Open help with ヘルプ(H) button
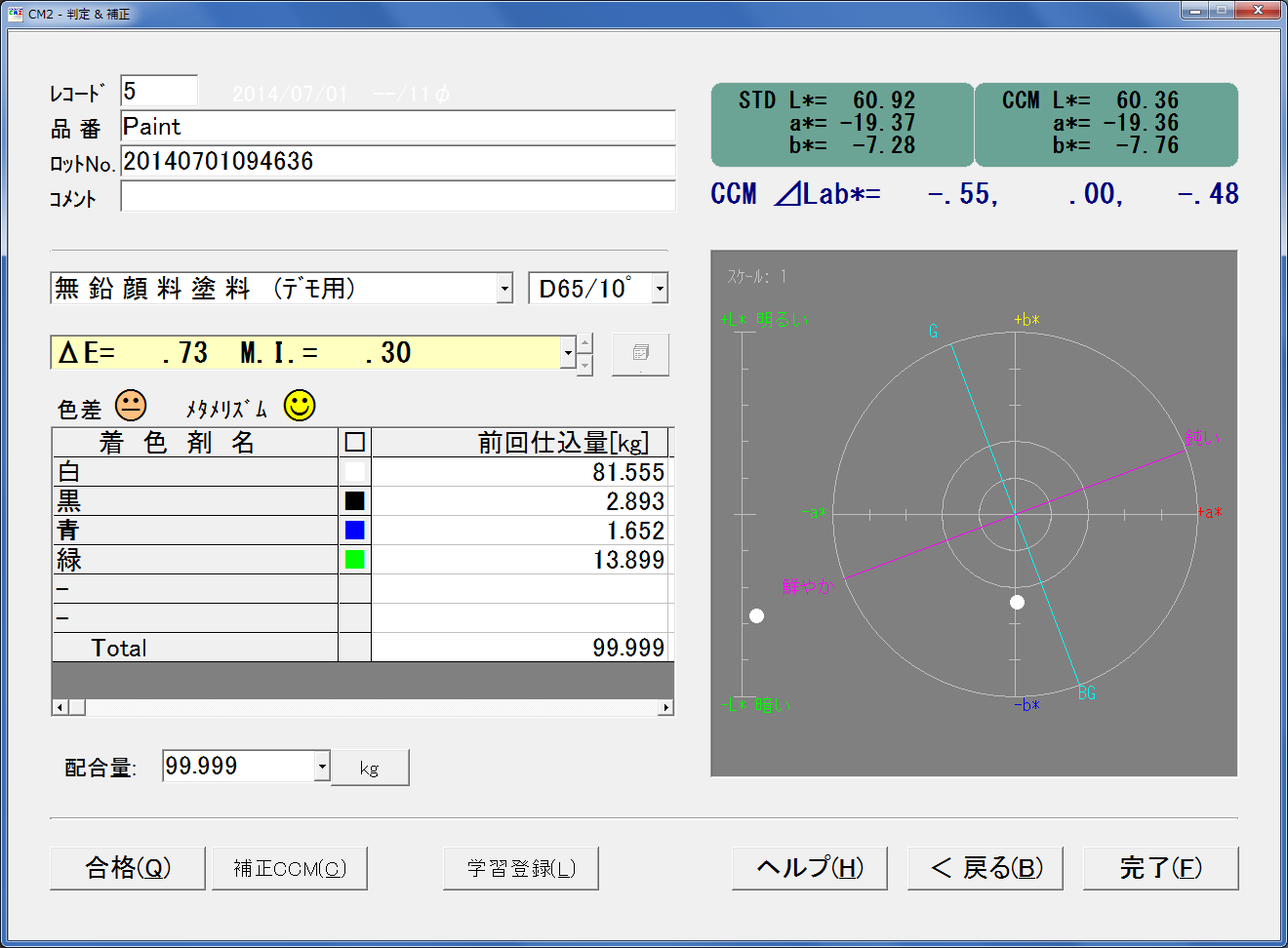1288x948 pixels. point(810,867)
